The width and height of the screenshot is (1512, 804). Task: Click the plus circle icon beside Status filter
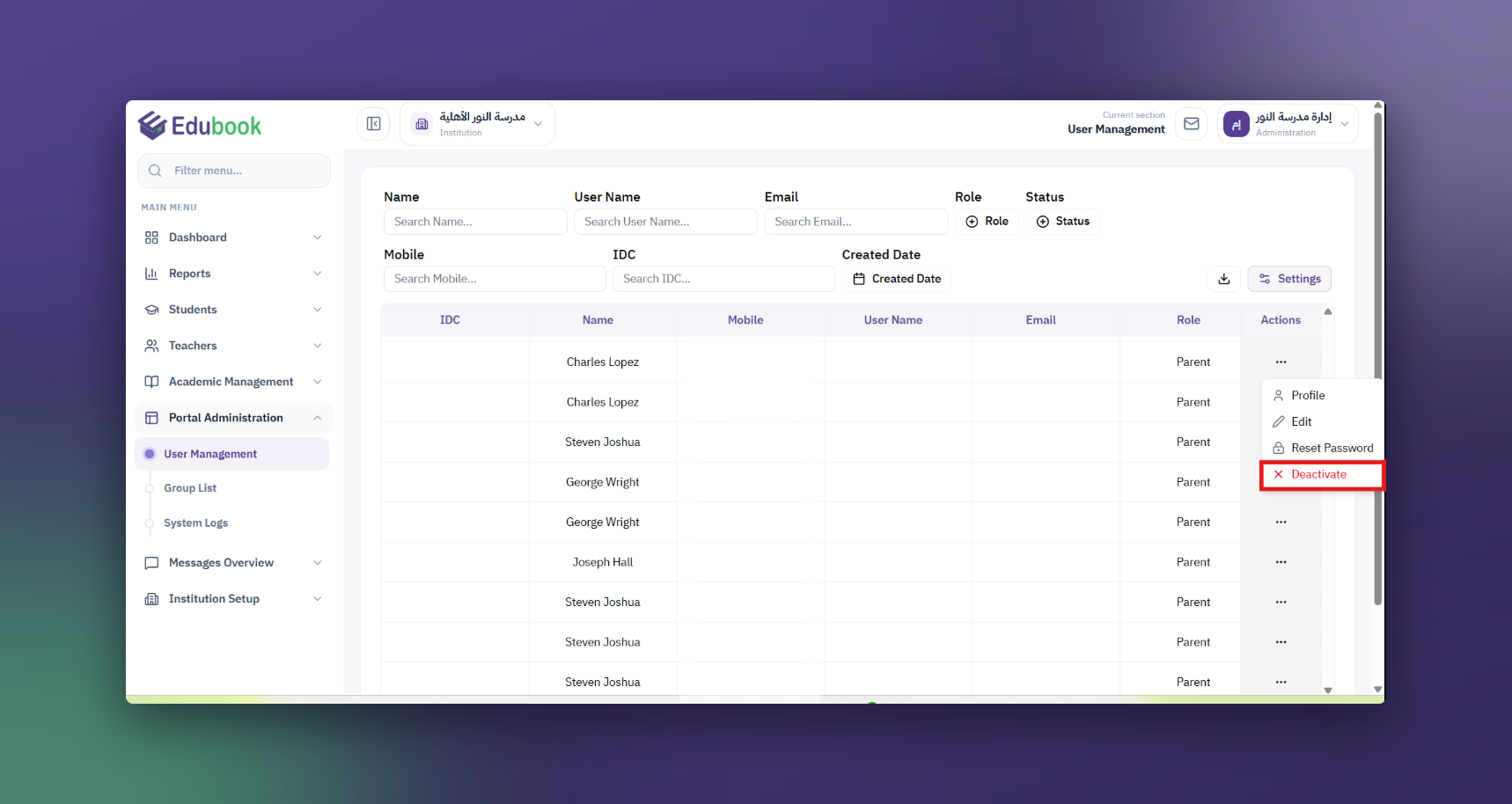[1043, 222]
